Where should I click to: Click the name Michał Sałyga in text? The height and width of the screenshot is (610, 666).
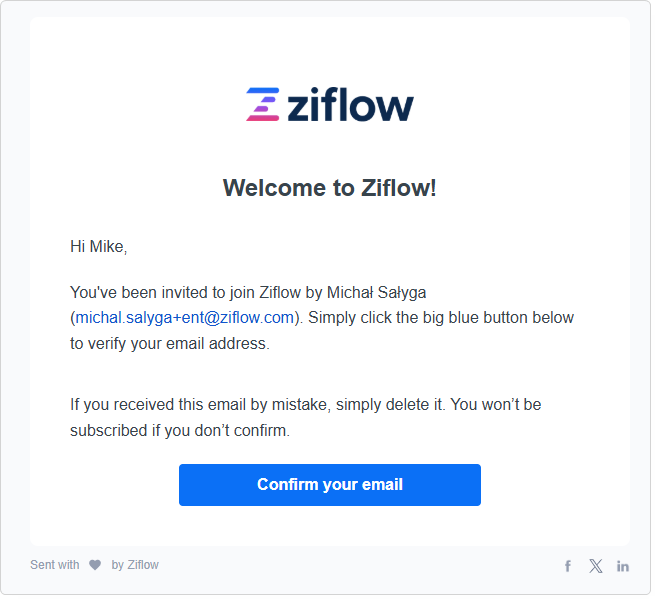(376, 293)
